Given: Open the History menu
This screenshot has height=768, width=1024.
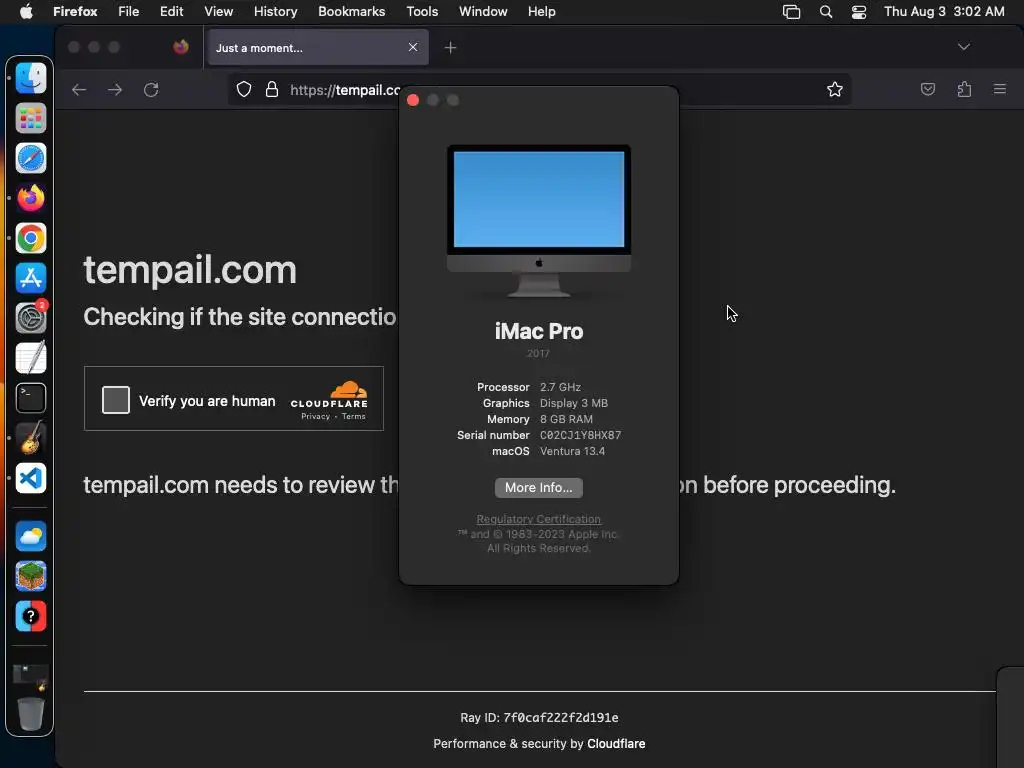Looking at the screenshot, I should [x=276, y=12].
